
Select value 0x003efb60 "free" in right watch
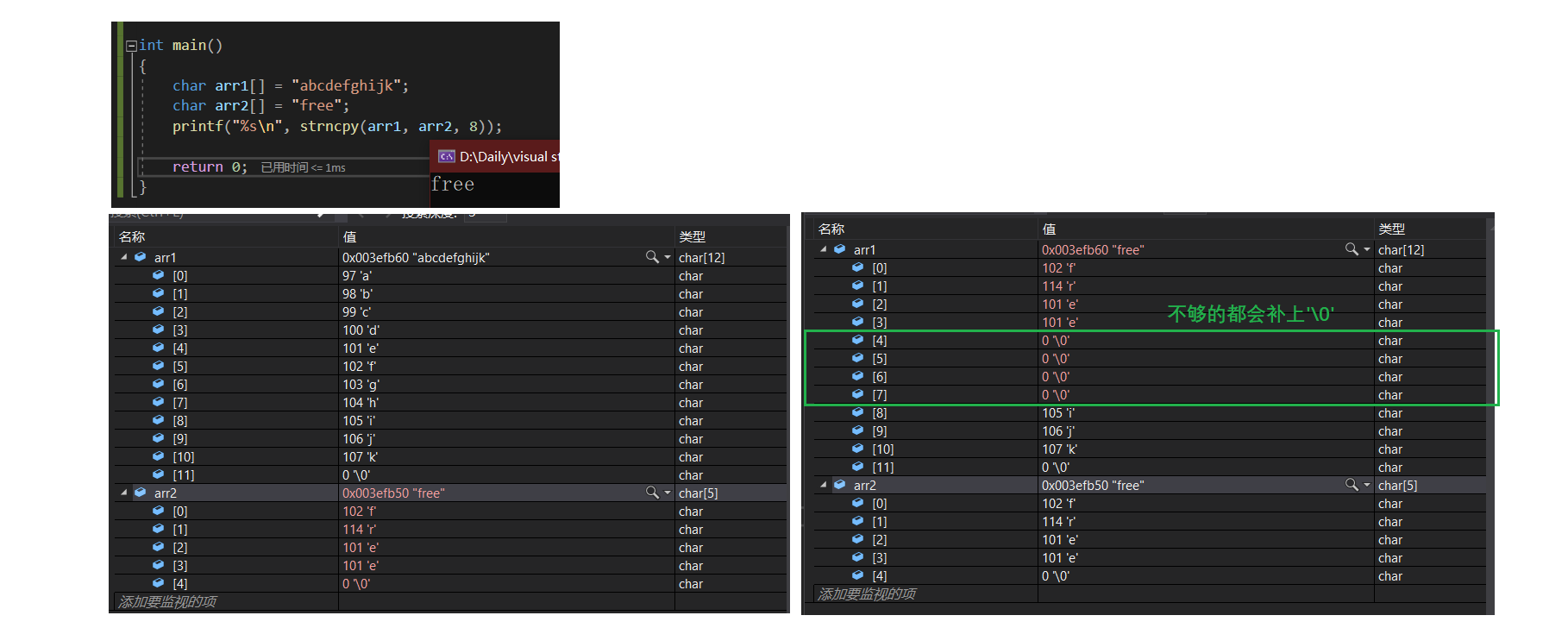tap(1093, 249)
